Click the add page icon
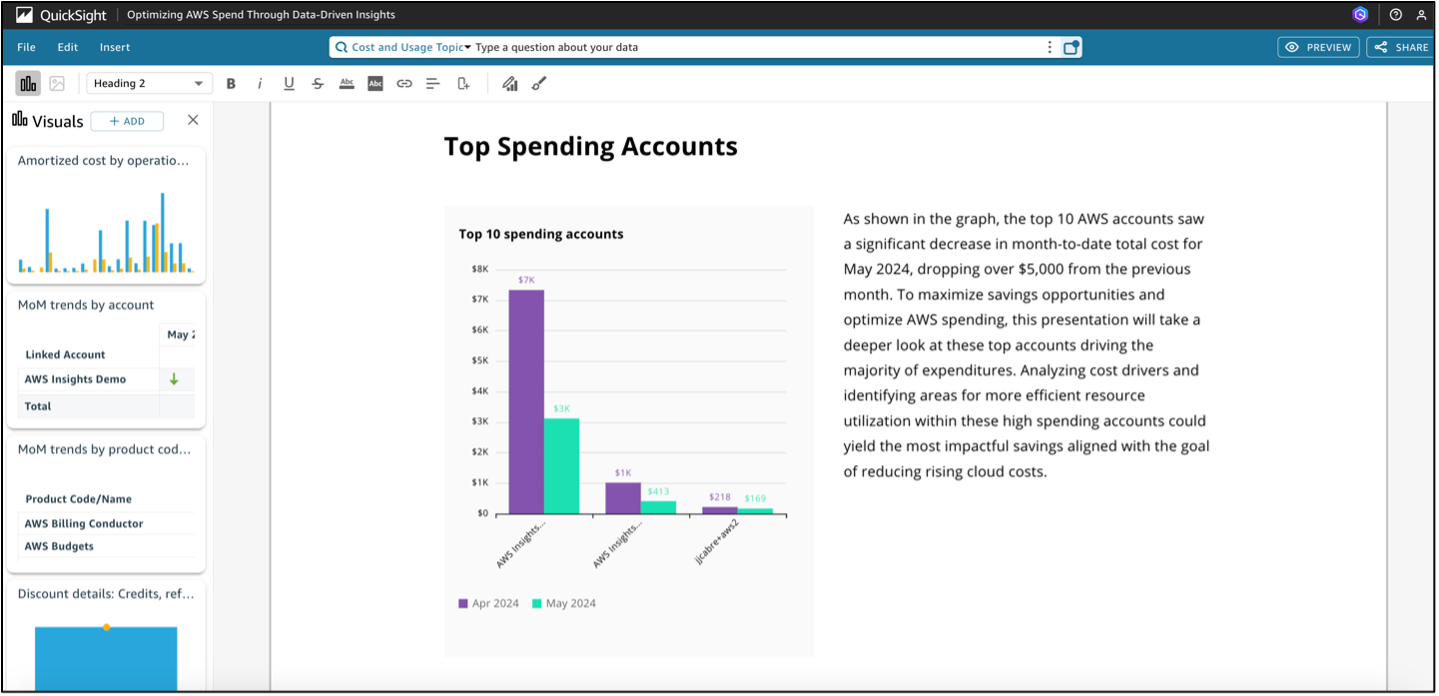This screenshot has height=696, width=1439. 463,84
